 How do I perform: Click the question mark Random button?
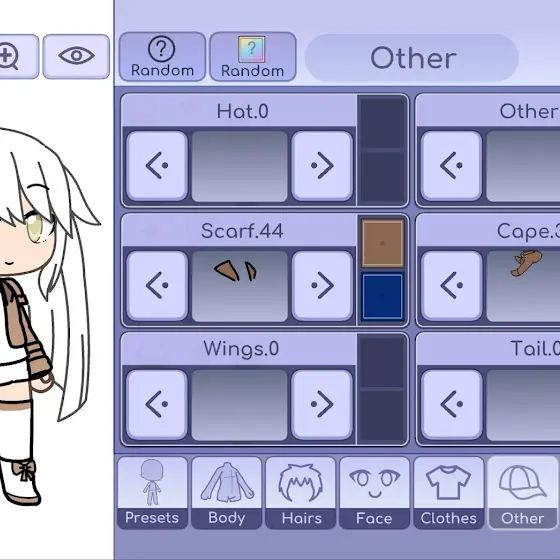click(162, 57)
